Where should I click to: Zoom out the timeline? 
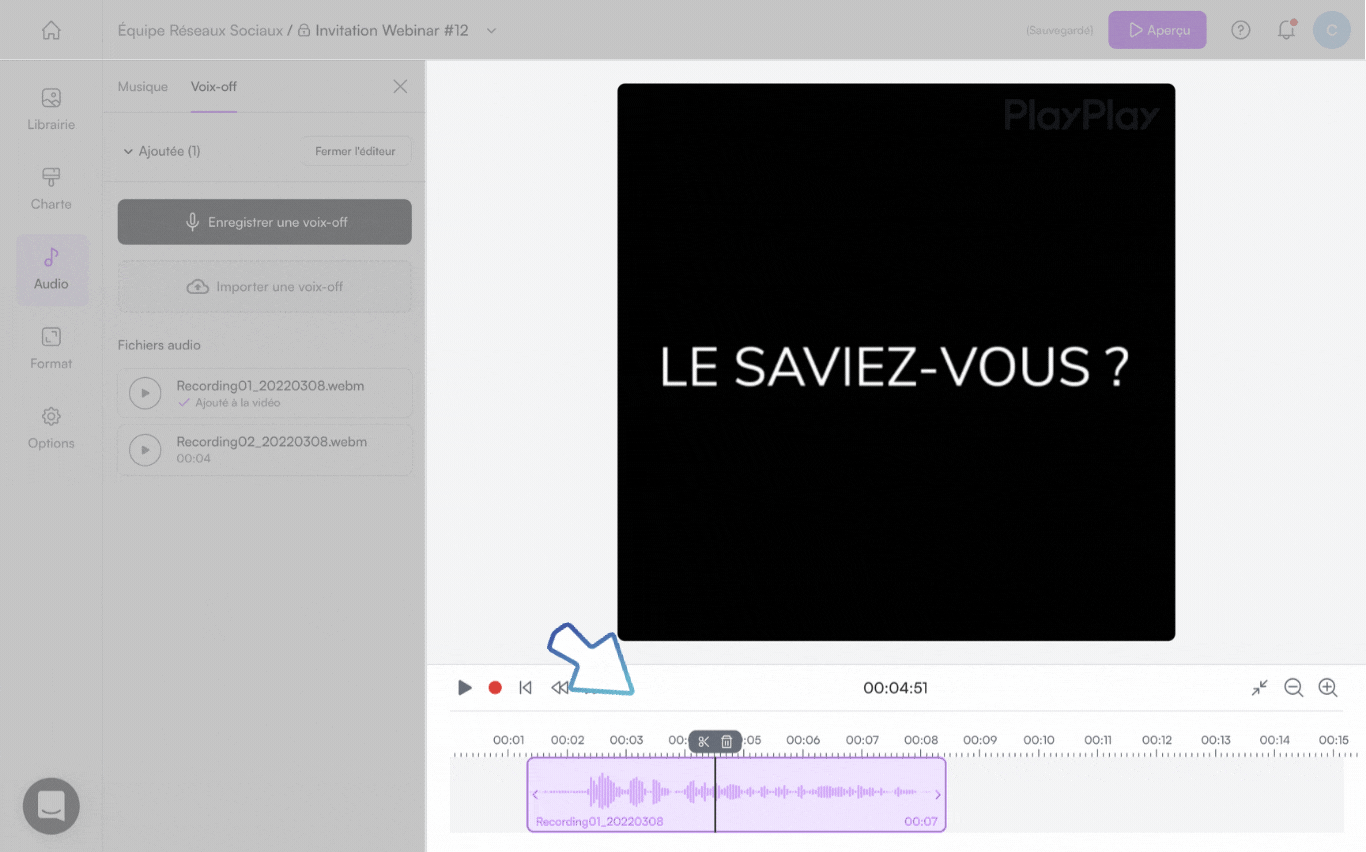[1294, 688]
